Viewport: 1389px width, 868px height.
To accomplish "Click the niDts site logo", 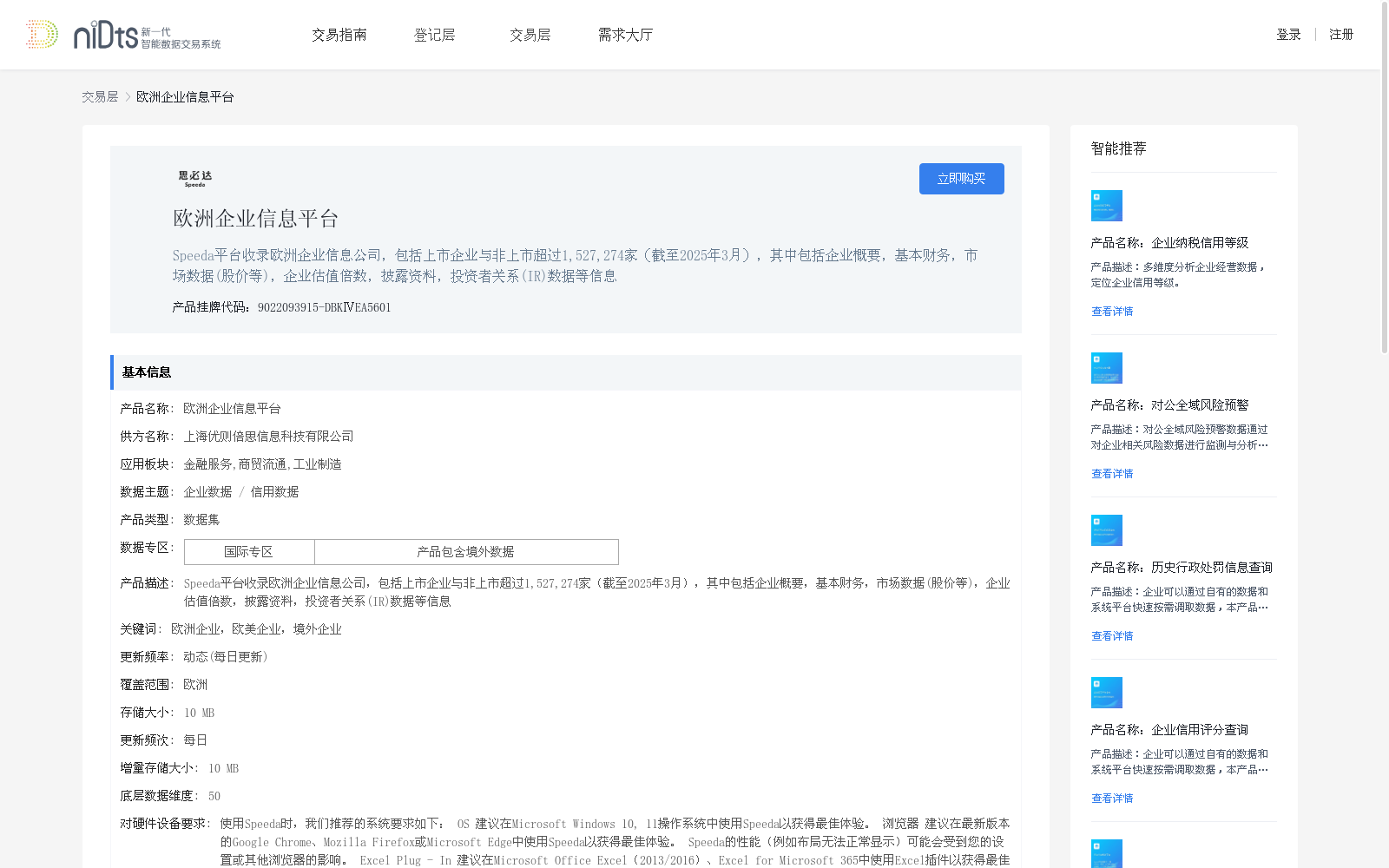I will (123, 35).
